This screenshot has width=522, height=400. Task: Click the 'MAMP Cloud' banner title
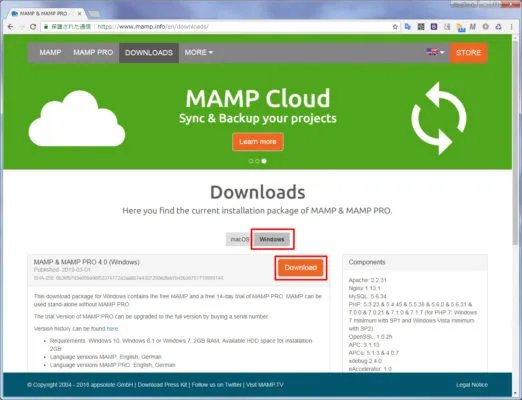click(258, 98)
